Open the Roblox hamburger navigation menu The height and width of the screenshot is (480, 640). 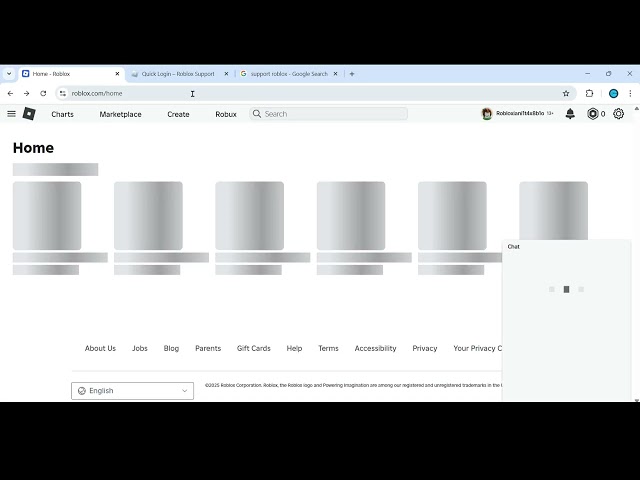click(x=11, y=114)
